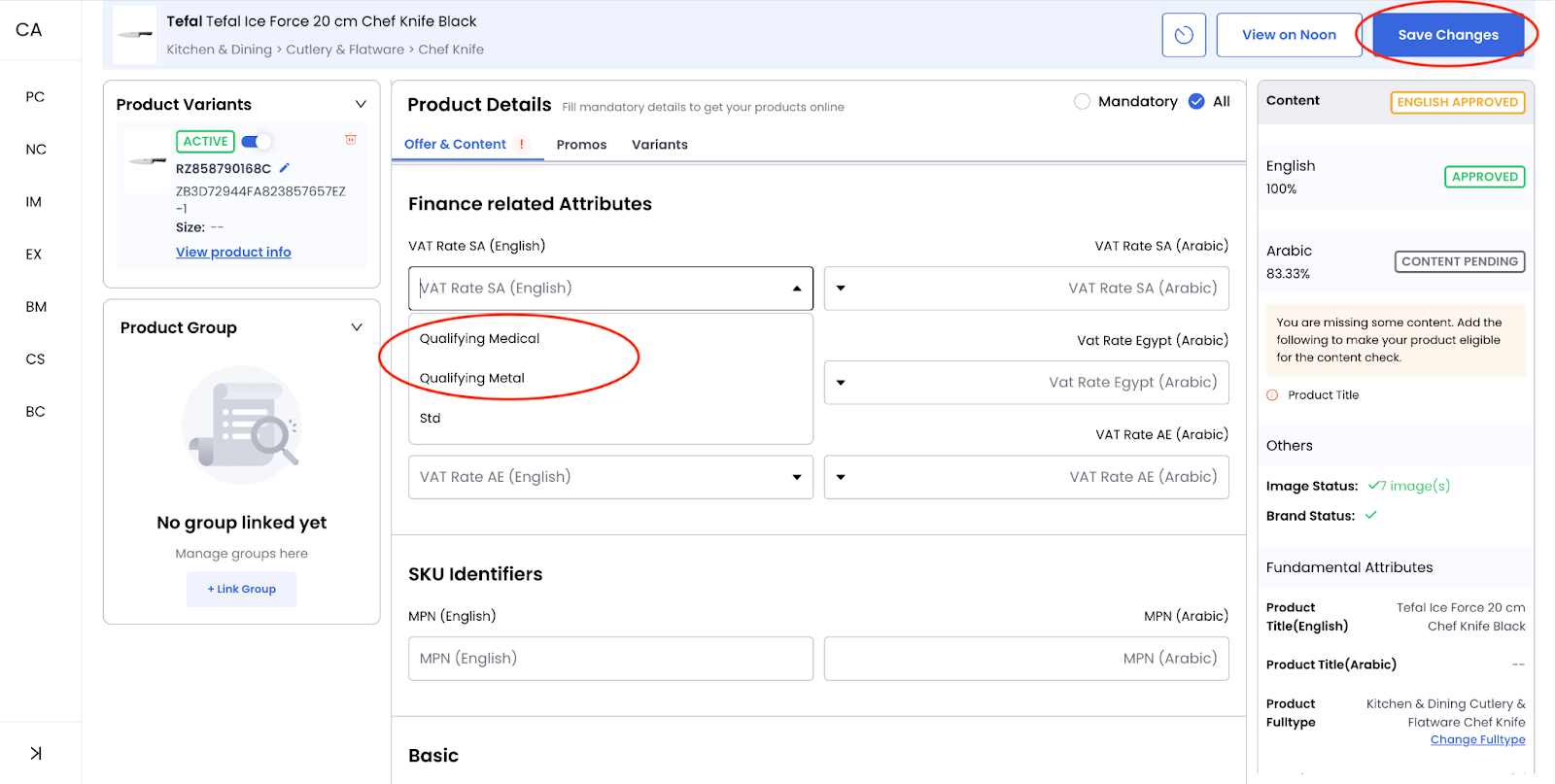Click the product knife thumbnail in header
This screenshot has height=784, width=1555.
tap(135, 35)
